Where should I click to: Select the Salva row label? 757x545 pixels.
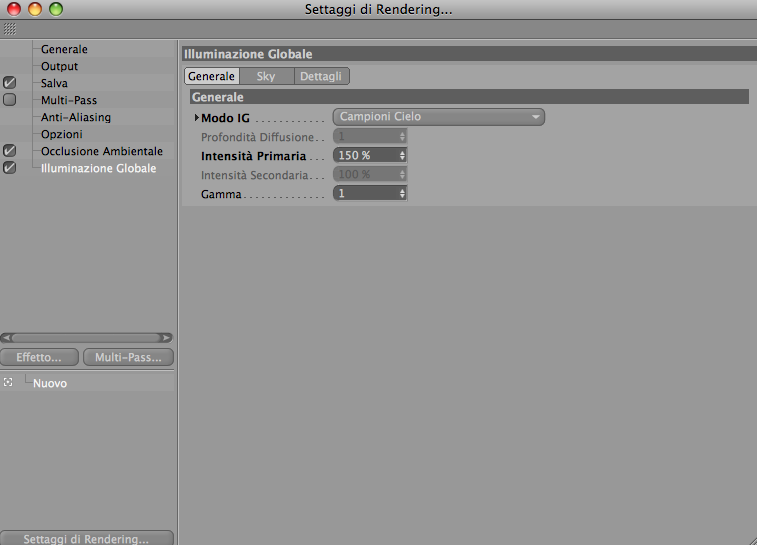click(x=54, y=83)
